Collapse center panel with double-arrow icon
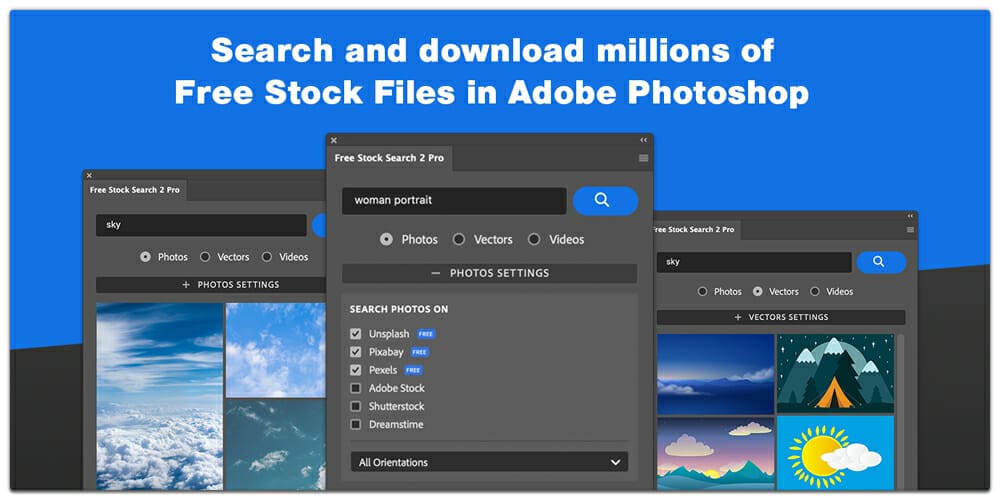The height and width of the screenshot is (500, 1000). pyautogui.click(x=643, y=140)
